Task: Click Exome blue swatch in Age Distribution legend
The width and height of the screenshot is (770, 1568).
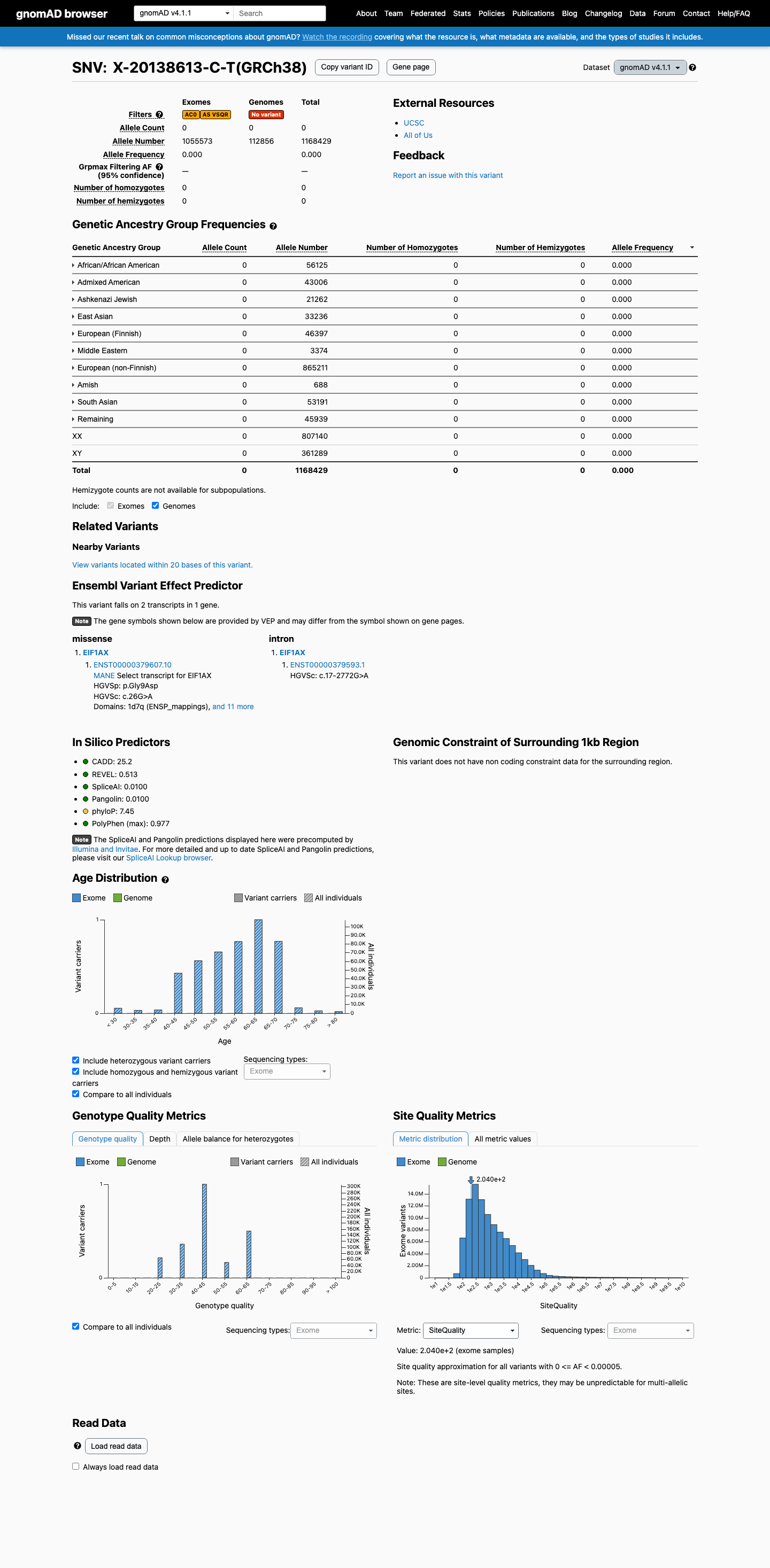Action: (77, 898)
